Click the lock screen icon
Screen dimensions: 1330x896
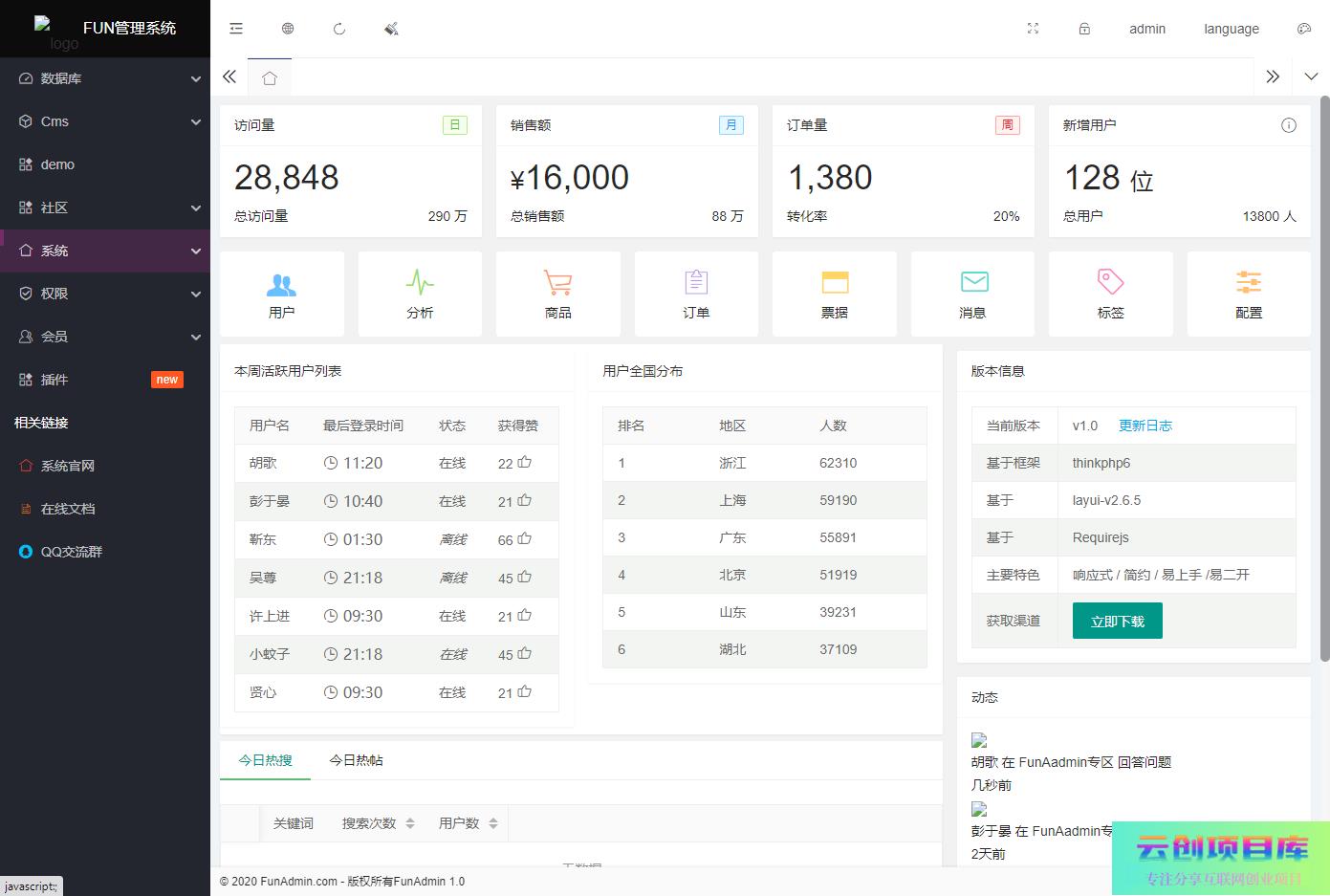pyautogui.click(x=1084, y=29)
